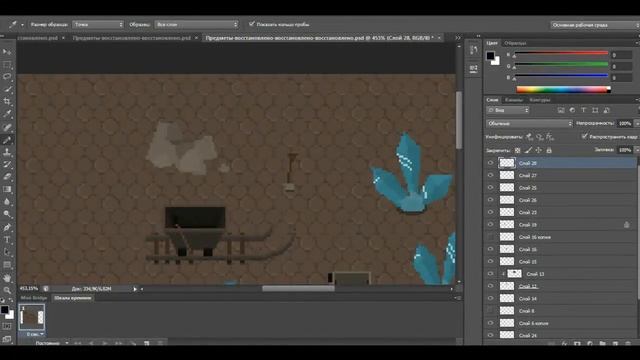Select the Blur drop tool
The image size is (640, 360).
coord(7,202)
